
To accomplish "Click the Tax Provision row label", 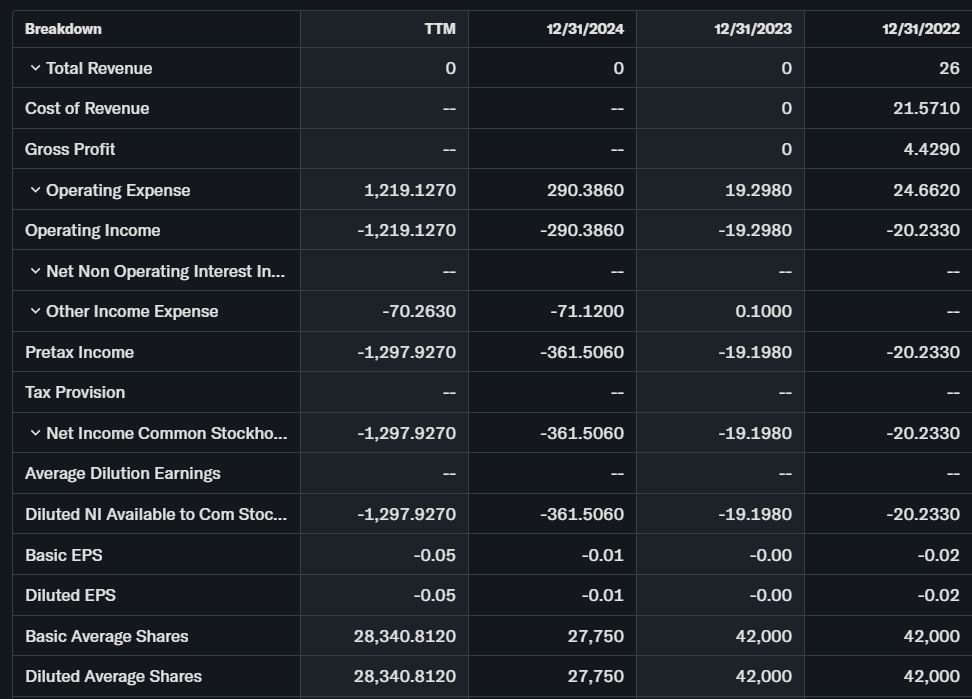I will click(75, 392).
